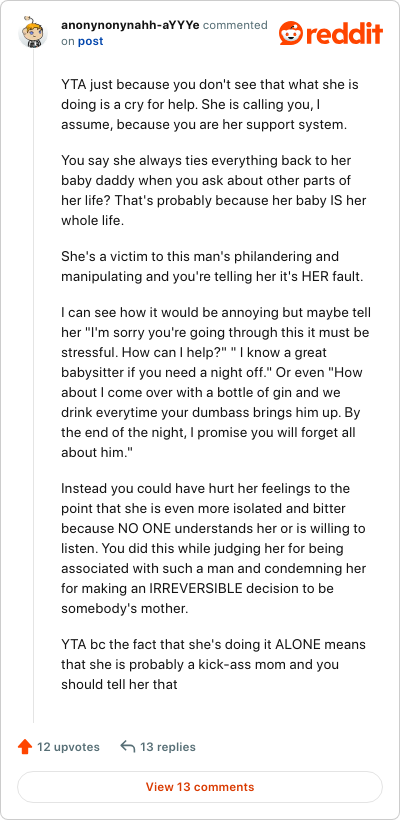
Task: Click the paragraph starting "I can see how"
Action: pyautogui.click(x=216, y=383)
